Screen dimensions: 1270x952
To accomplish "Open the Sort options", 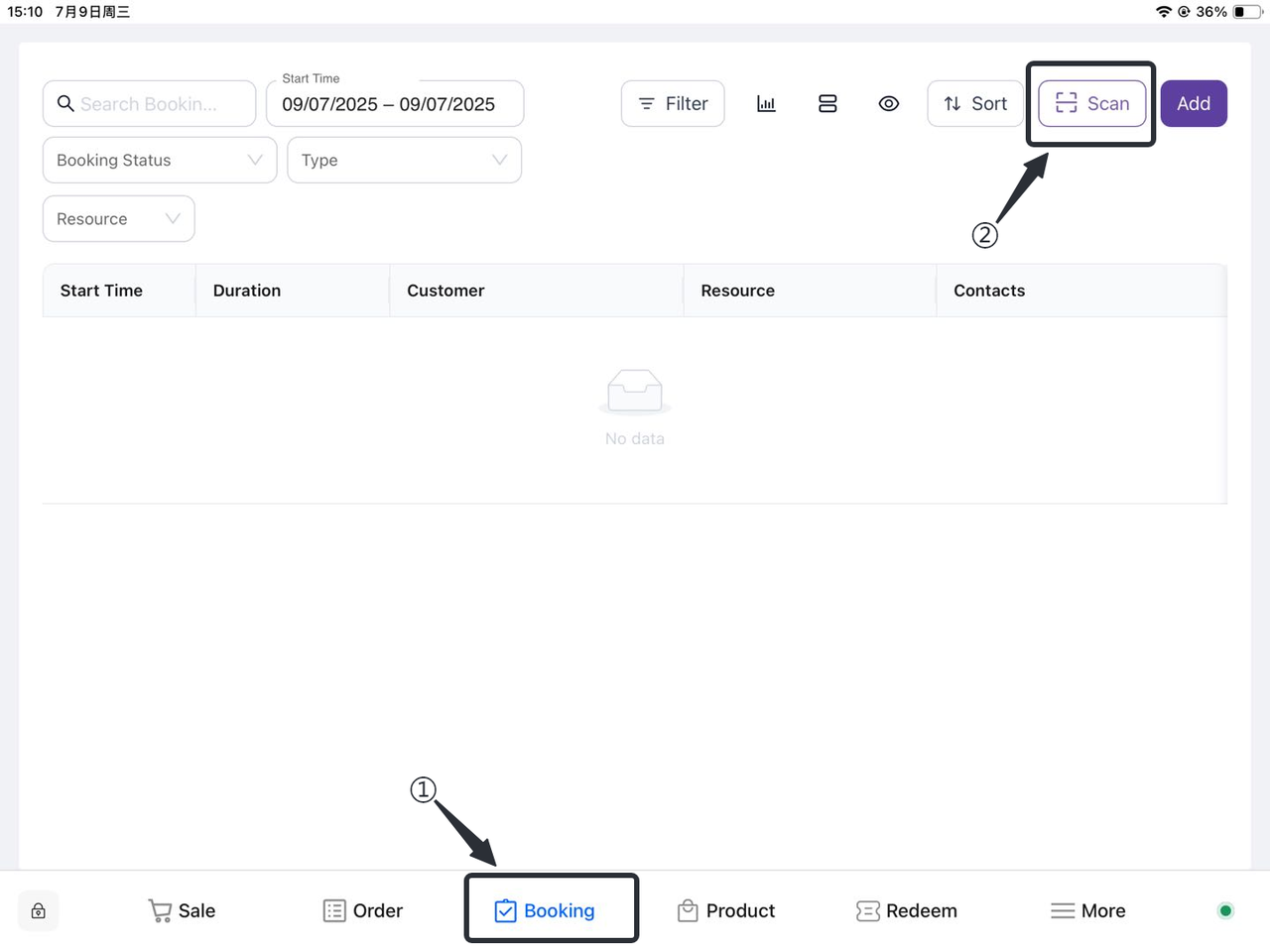I will [974, 104].
